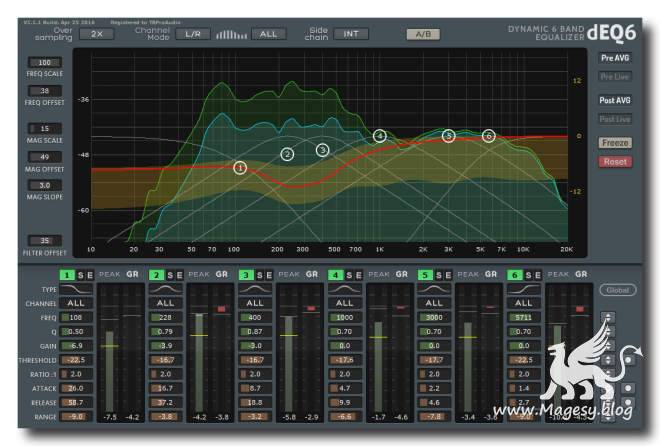The image size is (660, 446).
Task: Select band 4 node on the graph
Action: [x=380, y=135]
